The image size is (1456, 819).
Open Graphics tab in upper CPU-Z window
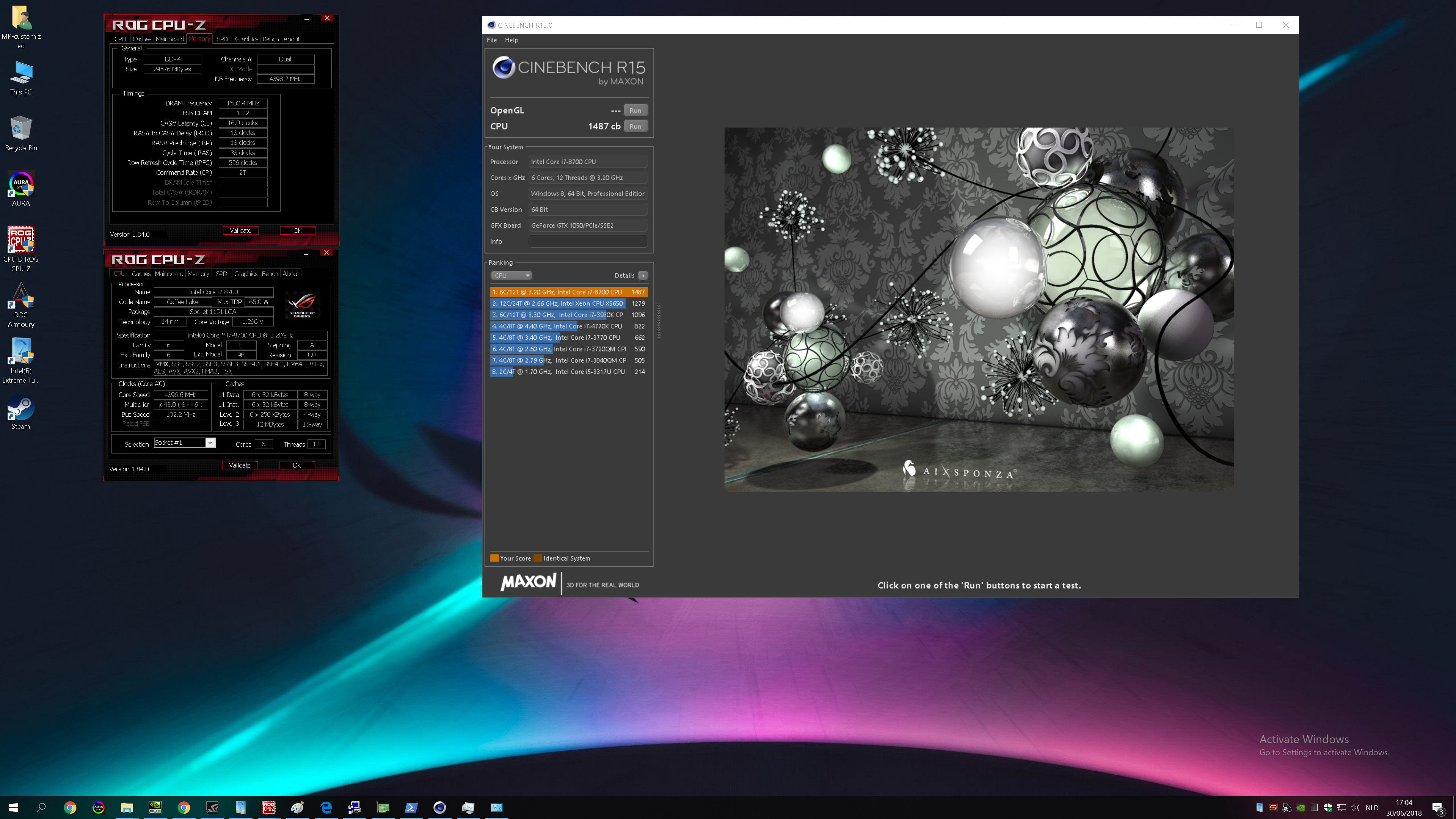246,39
